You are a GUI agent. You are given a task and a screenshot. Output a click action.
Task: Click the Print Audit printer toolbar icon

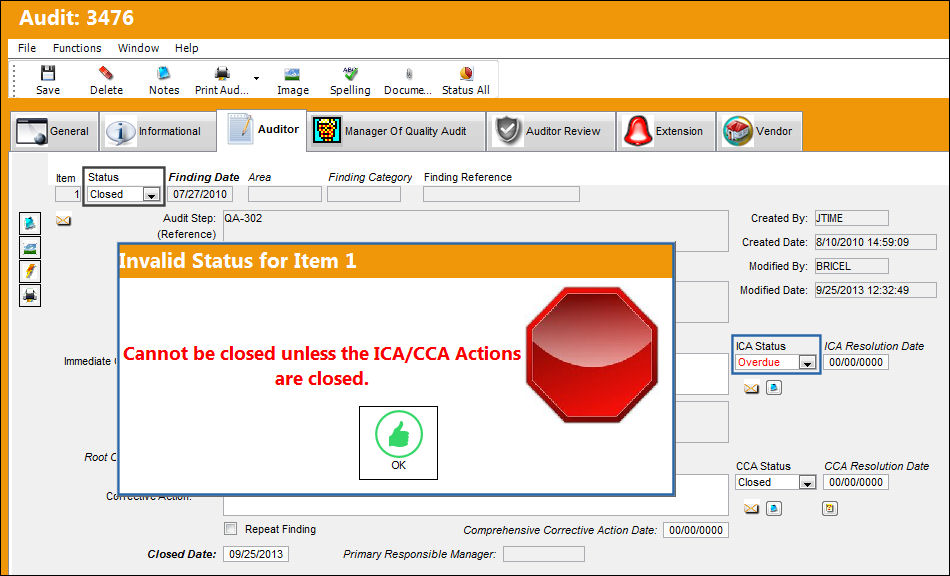point(222,73)
